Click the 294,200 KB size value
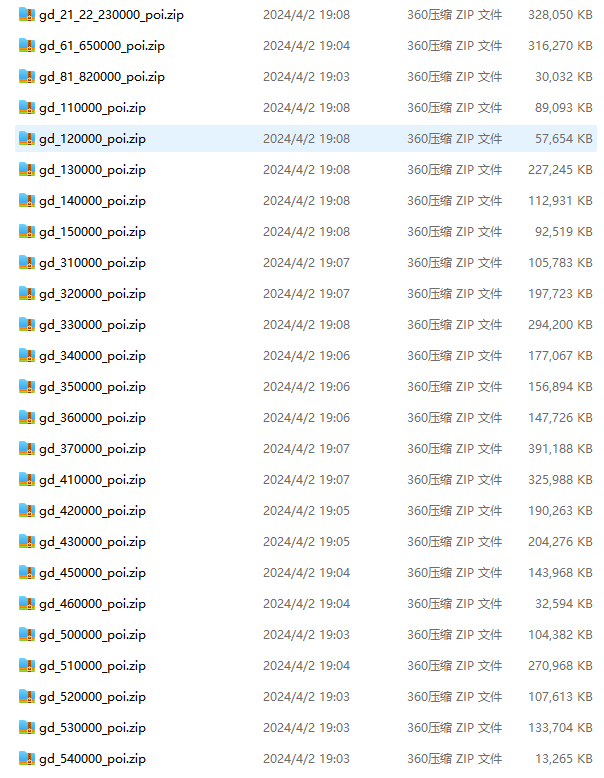This screenshot has width=604, height=778. point(560,325)
